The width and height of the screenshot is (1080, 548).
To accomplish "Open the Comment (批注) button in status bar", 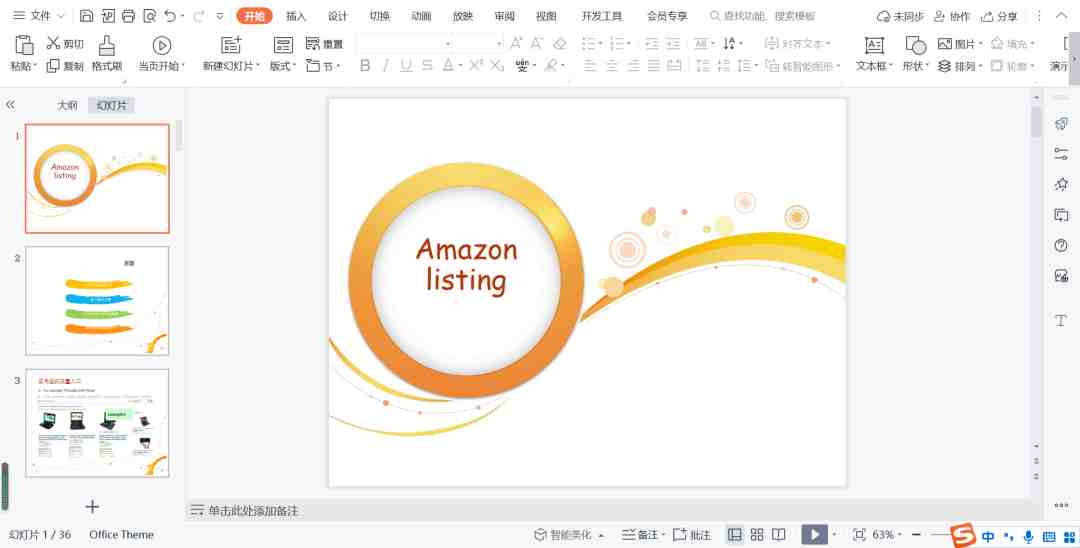I will pos(692,535).
